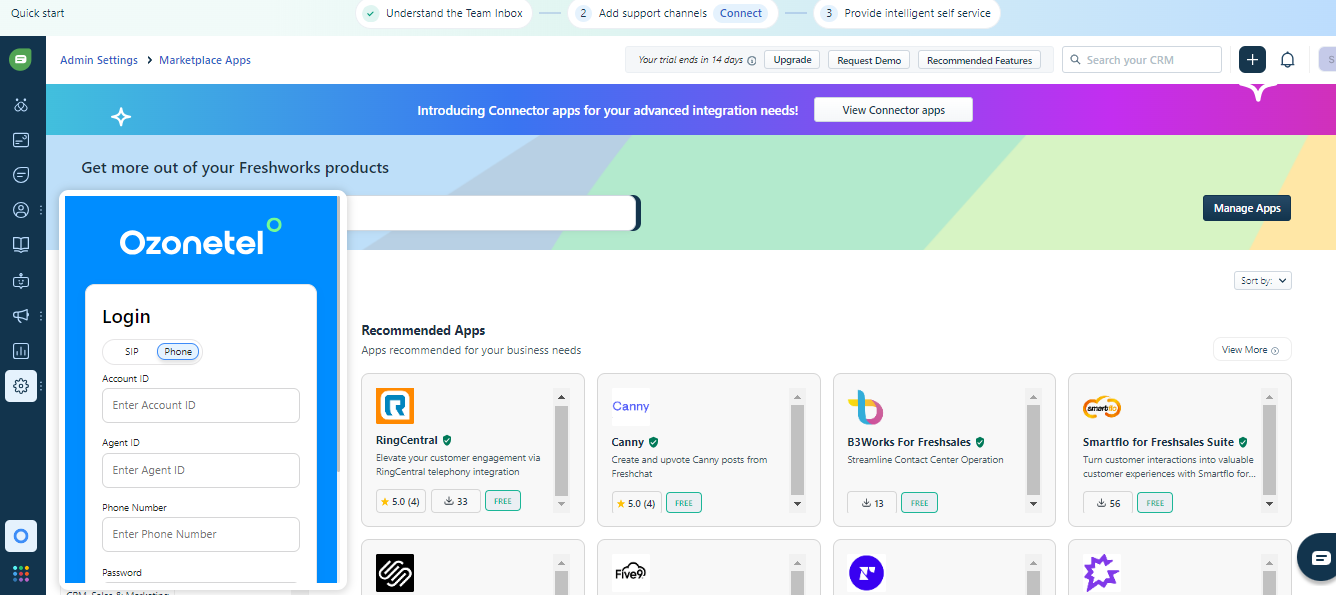Screen dimensions: 1336x595
Task: Click scroll down arrow on Smartflo card
Action: pos(1269,504)
